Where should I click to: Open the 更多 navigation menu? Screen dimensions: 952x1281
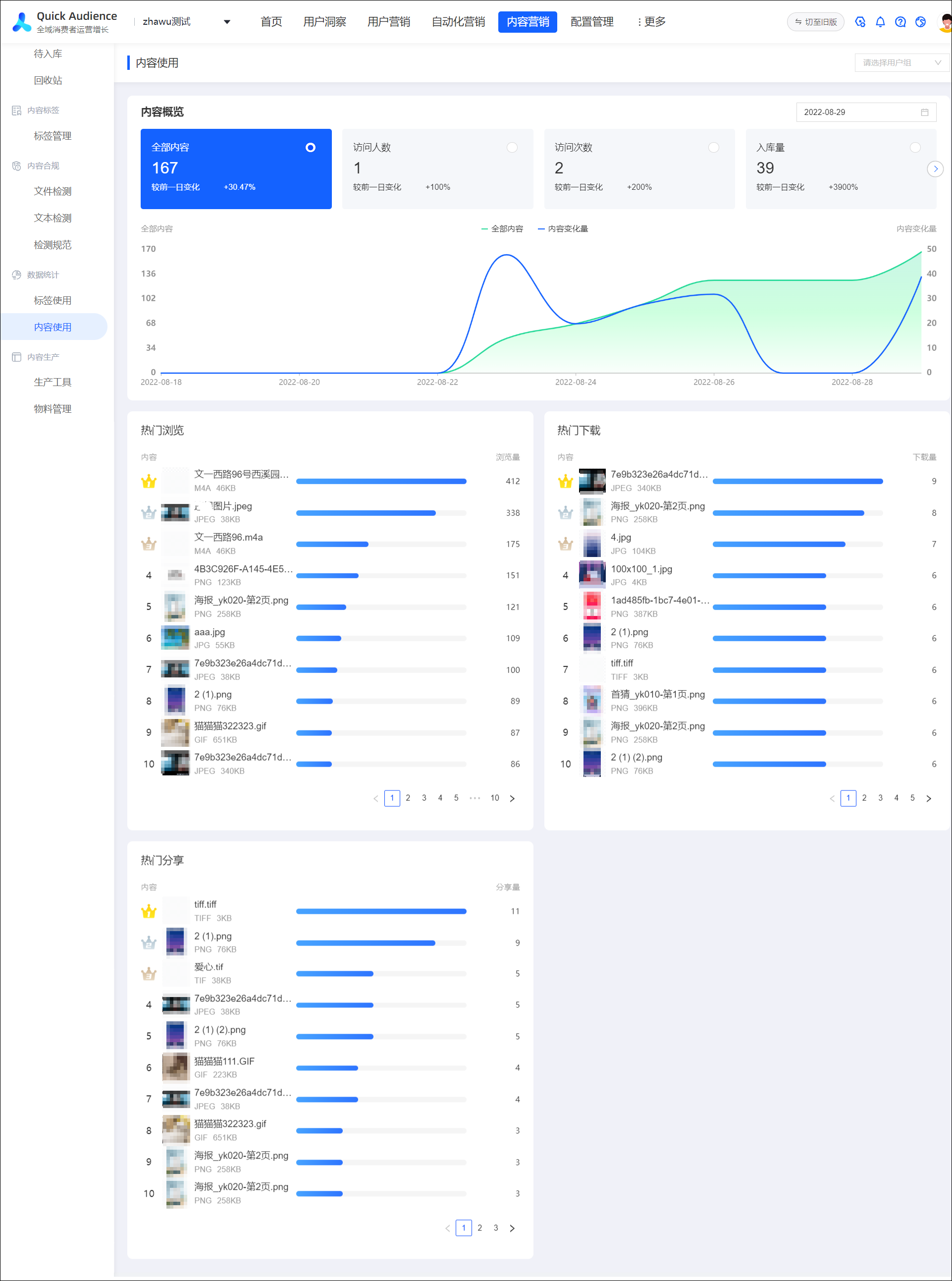tap(651, 22)
